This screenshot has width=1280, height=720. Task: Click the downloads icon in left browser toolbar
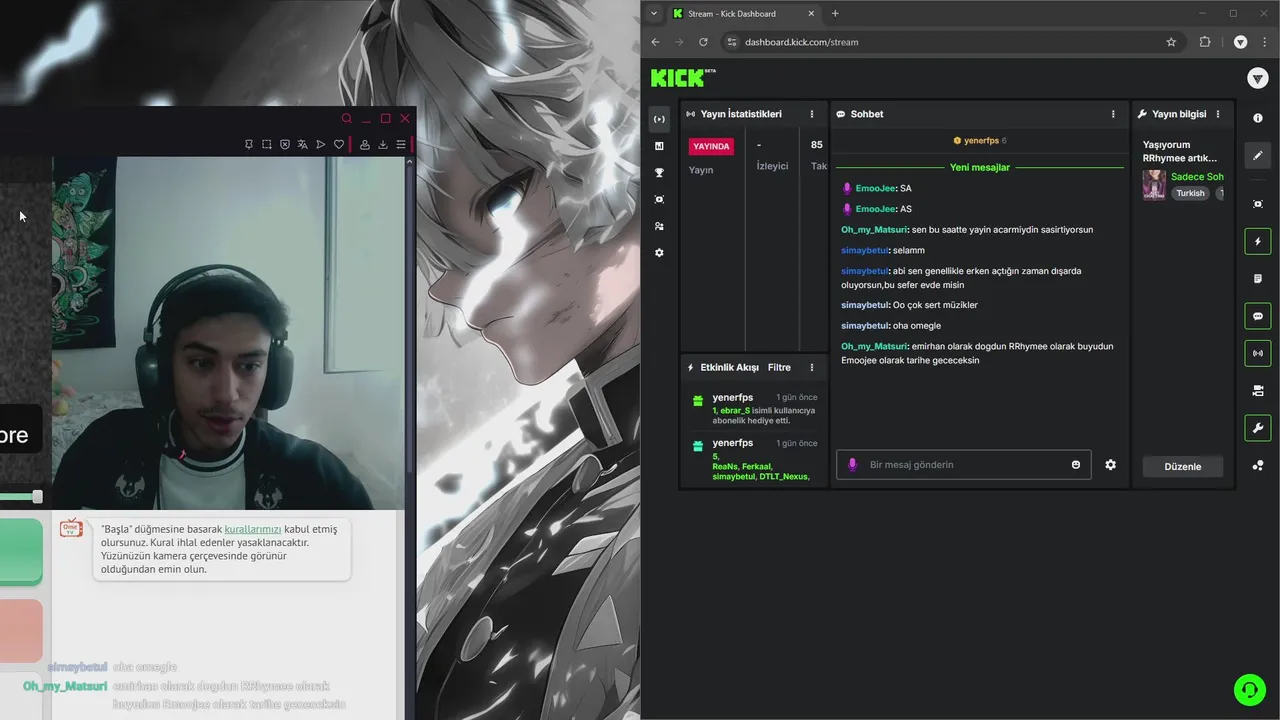(383, 144)
